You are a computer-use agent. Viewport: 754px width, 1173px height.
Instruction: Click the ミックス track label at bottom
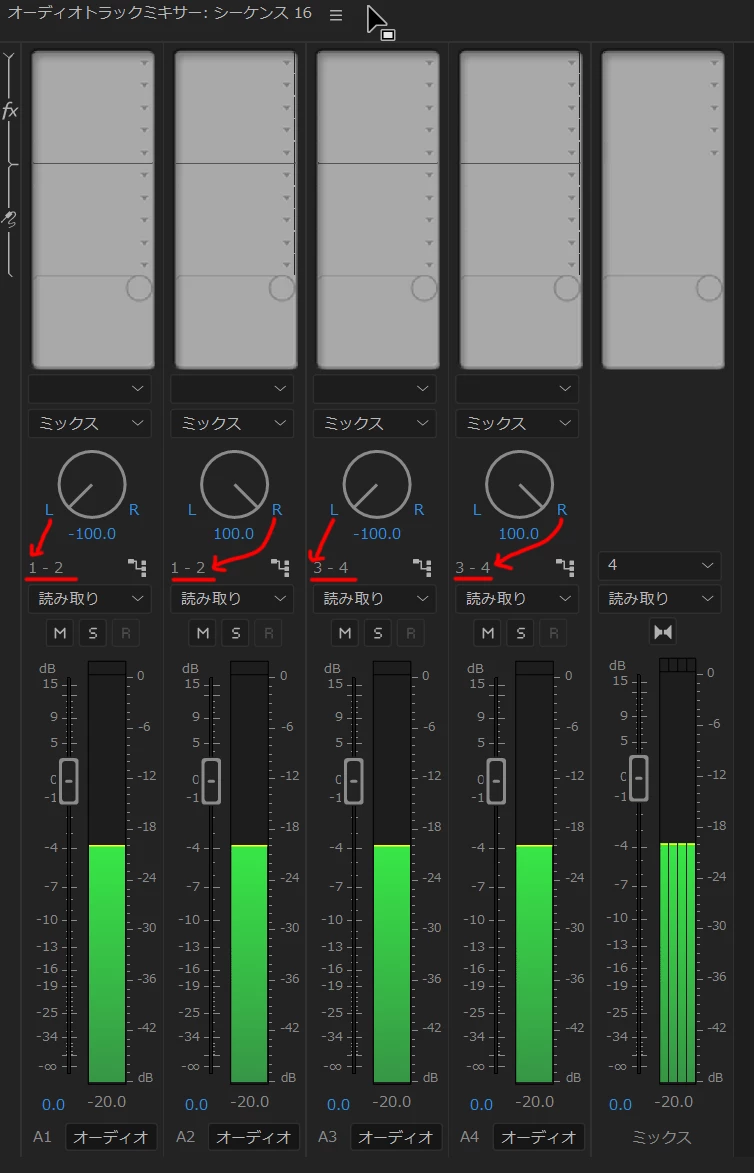pos(662,1137)
